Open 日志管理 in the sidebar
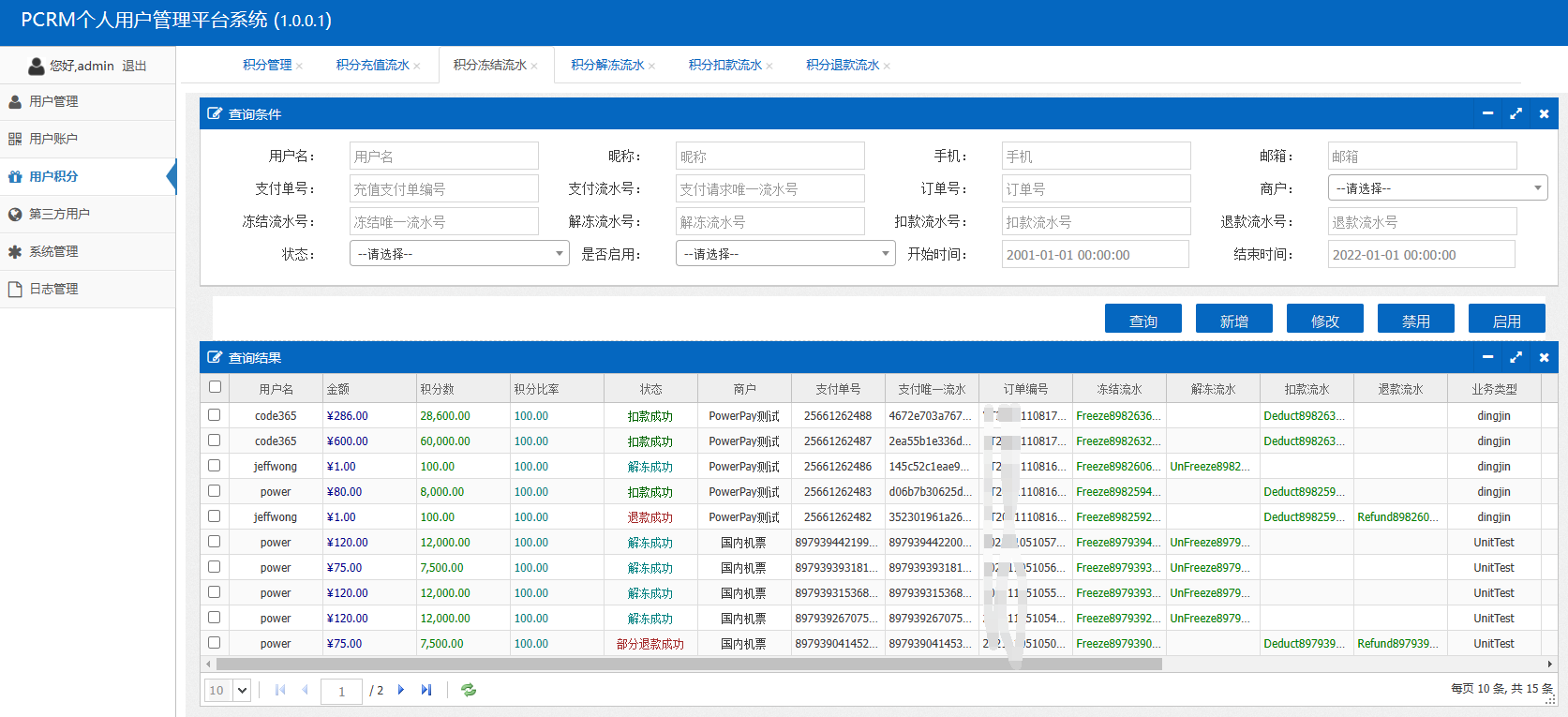Viewport: 1568px width, 717px height. 53,289
